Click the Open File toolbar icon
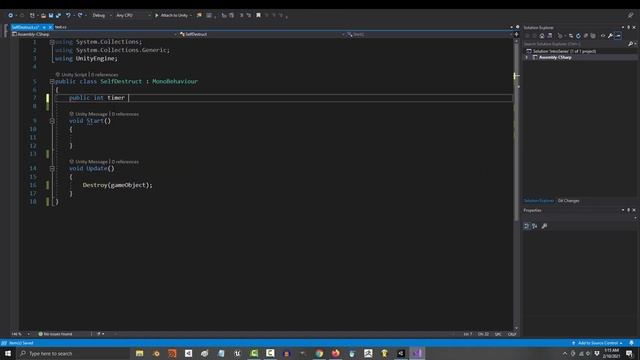 (43, 15)
